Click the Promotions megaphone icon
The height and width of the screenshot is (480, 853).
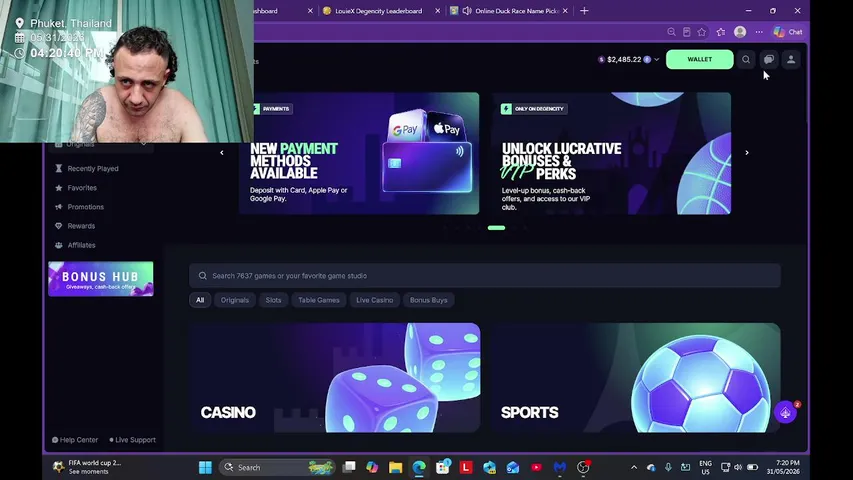(58, 207)
